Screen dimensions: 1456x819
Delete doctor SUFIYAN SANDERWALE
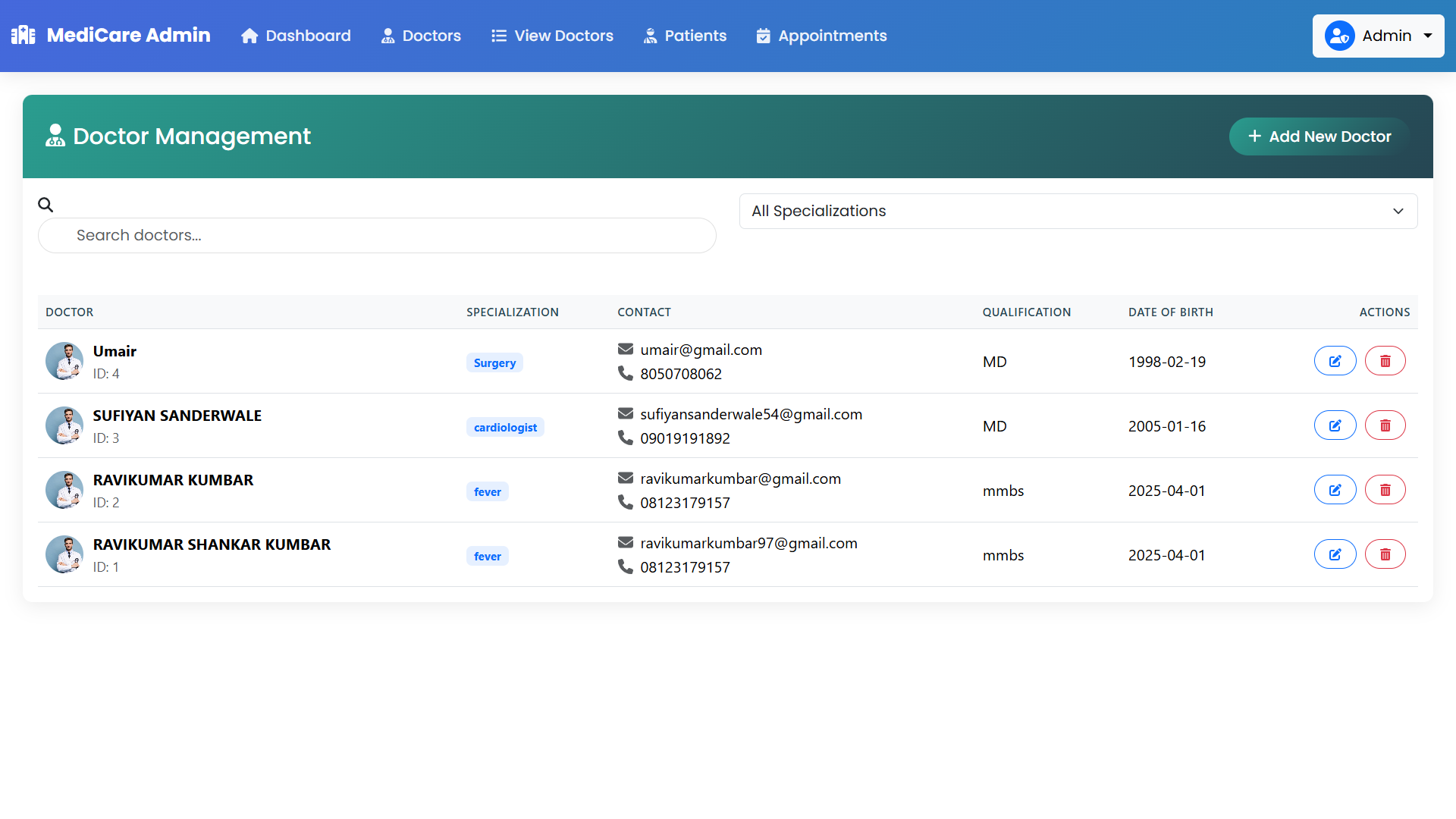pyautogui.click(x=1385, y=425)
